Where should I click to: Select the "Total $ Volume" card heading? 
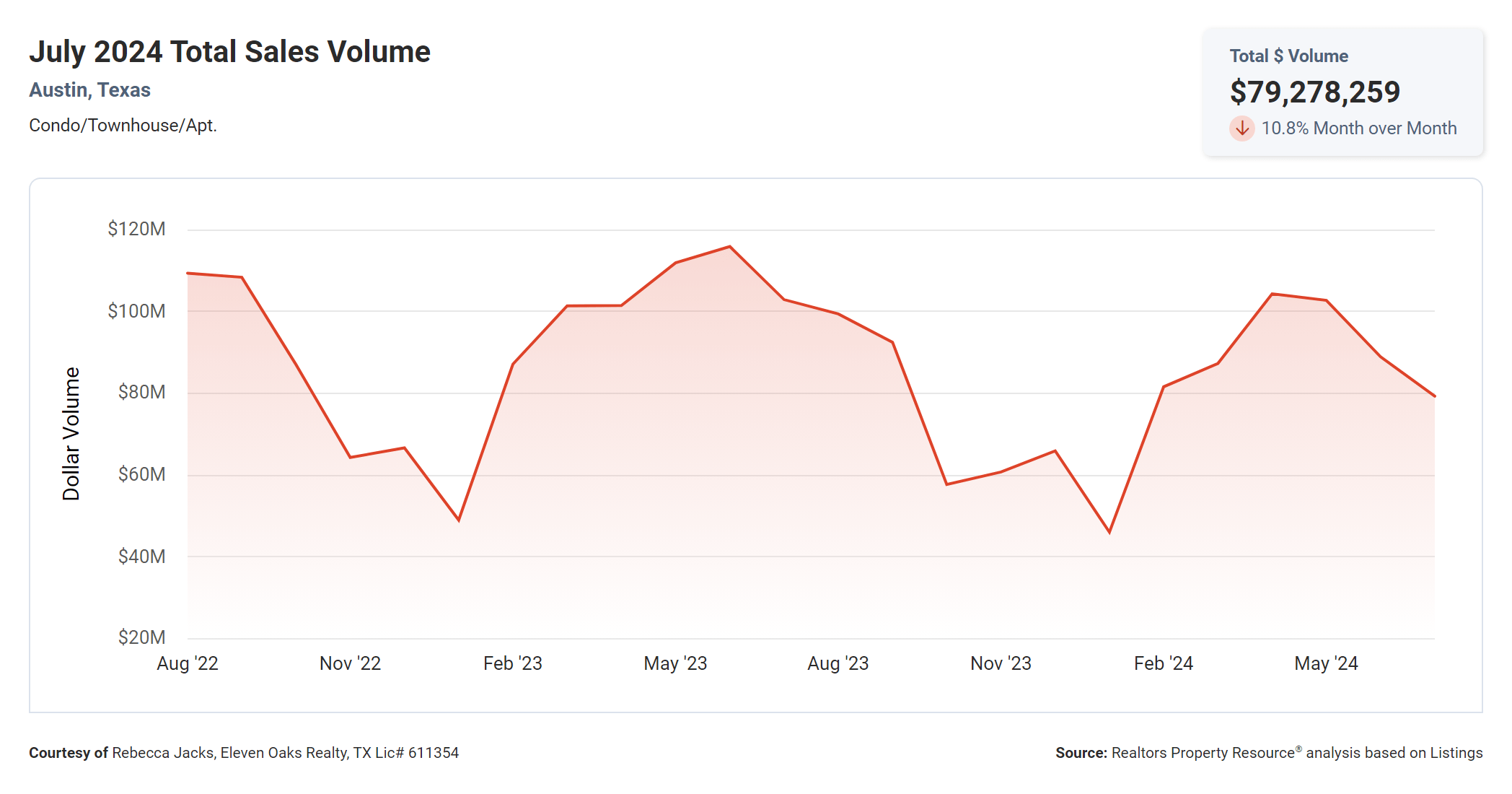pos(1288,56)
